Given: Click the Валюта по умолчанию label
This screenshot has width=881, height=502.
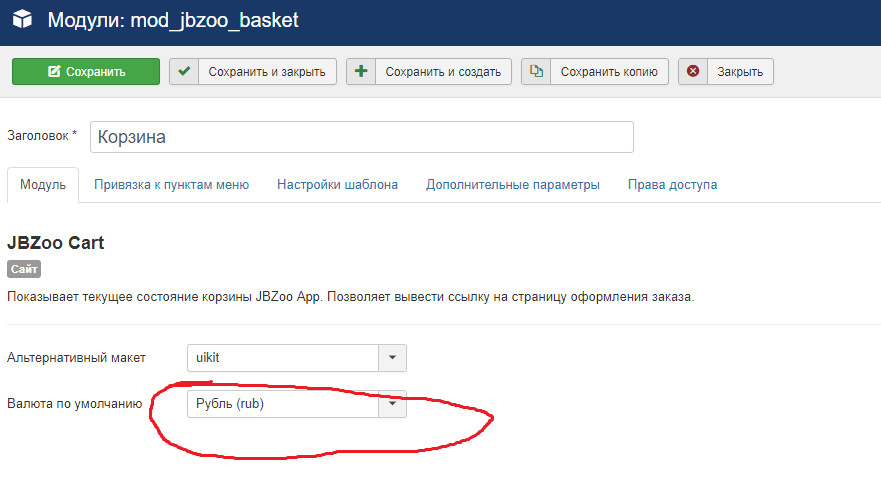Looking at the screenshot, I should tap(74, 404).
